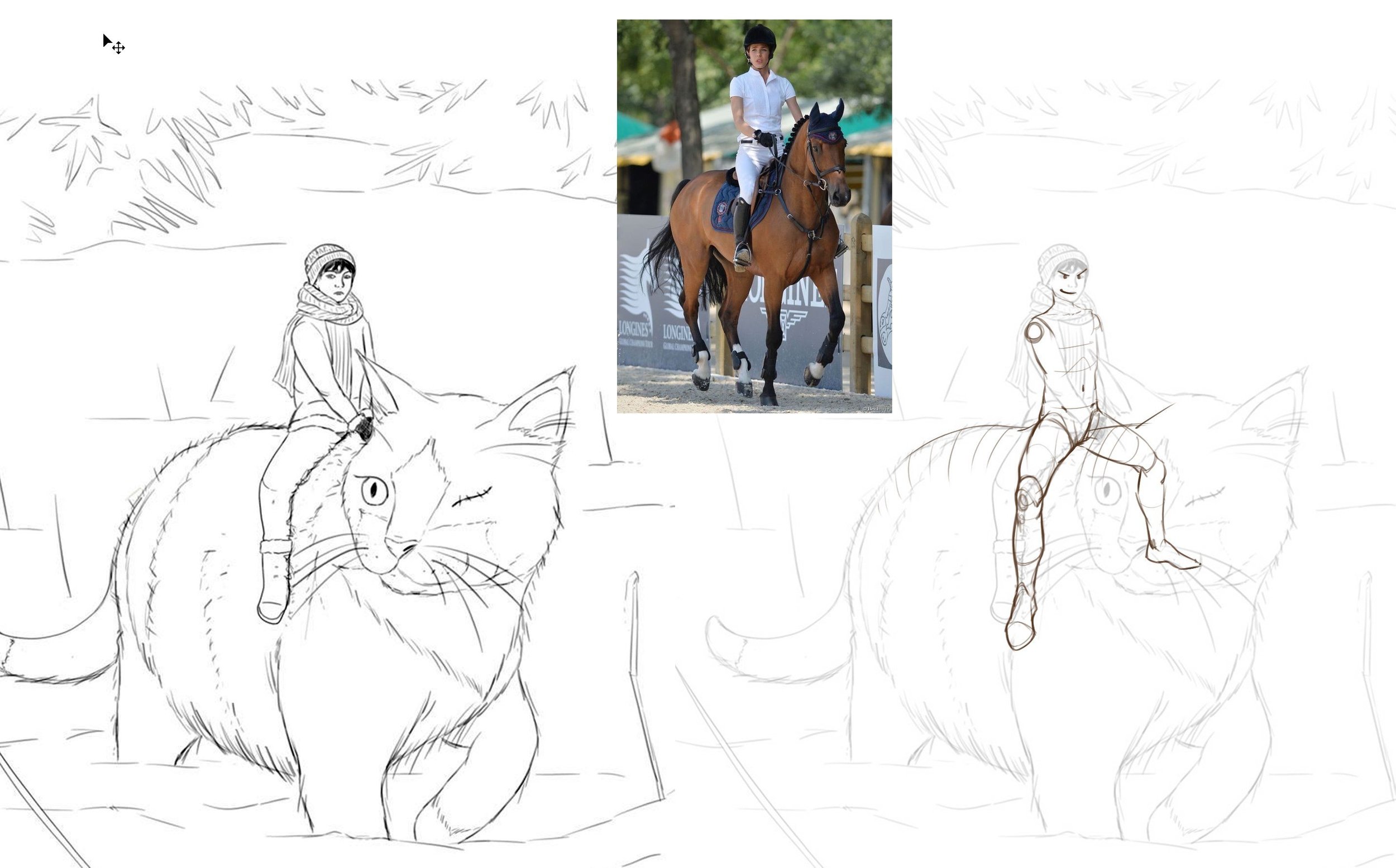Click the boot of the inked rider
Viewport: 1396px width, 868px height.
point(274,581)
